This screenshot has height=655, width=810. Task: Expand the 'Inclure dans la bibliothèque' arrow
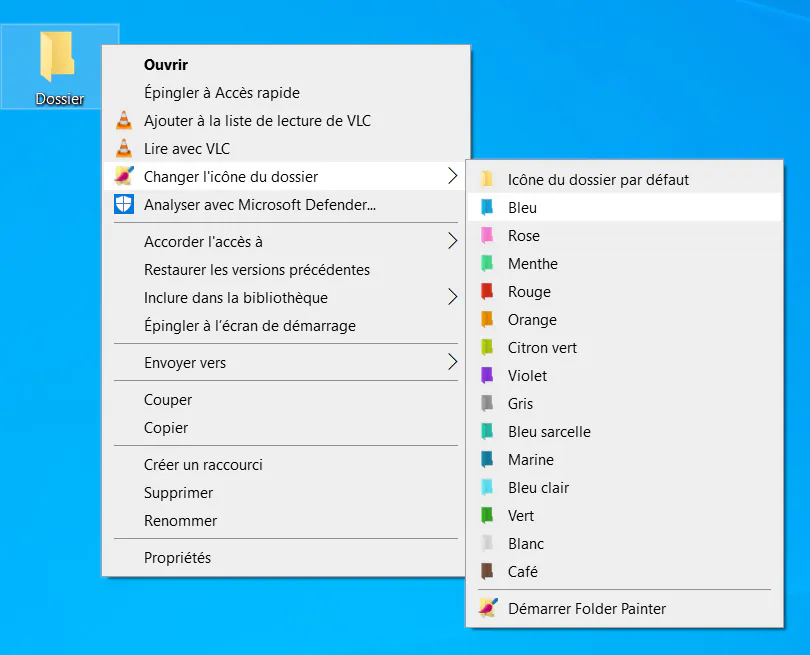click(453, 297)
